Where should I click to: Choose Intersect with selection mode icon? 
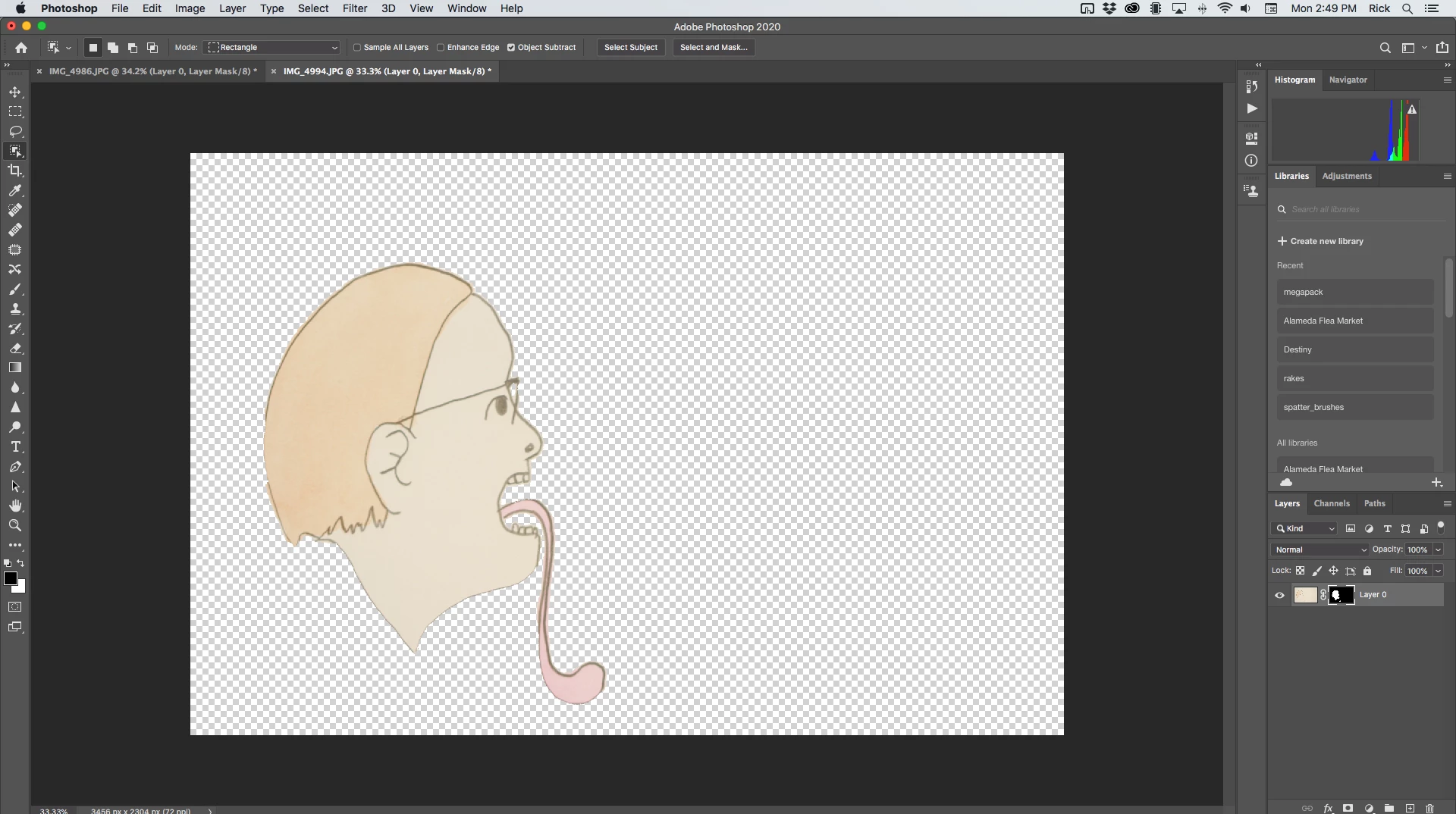tap(152, 48)
